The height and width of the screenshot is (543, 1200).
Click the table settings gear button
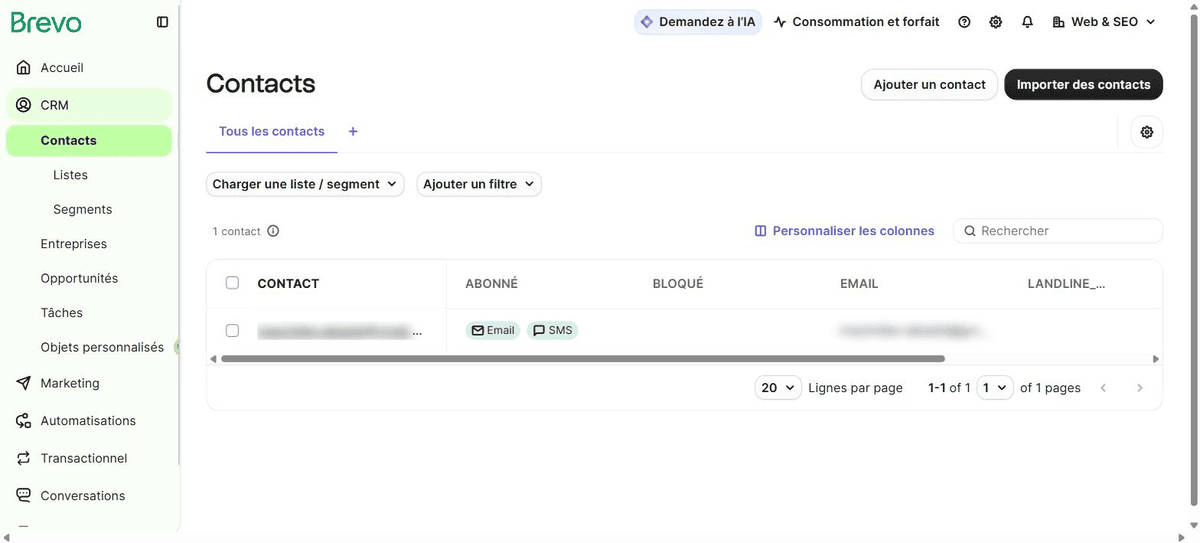tap(1147, 132)
